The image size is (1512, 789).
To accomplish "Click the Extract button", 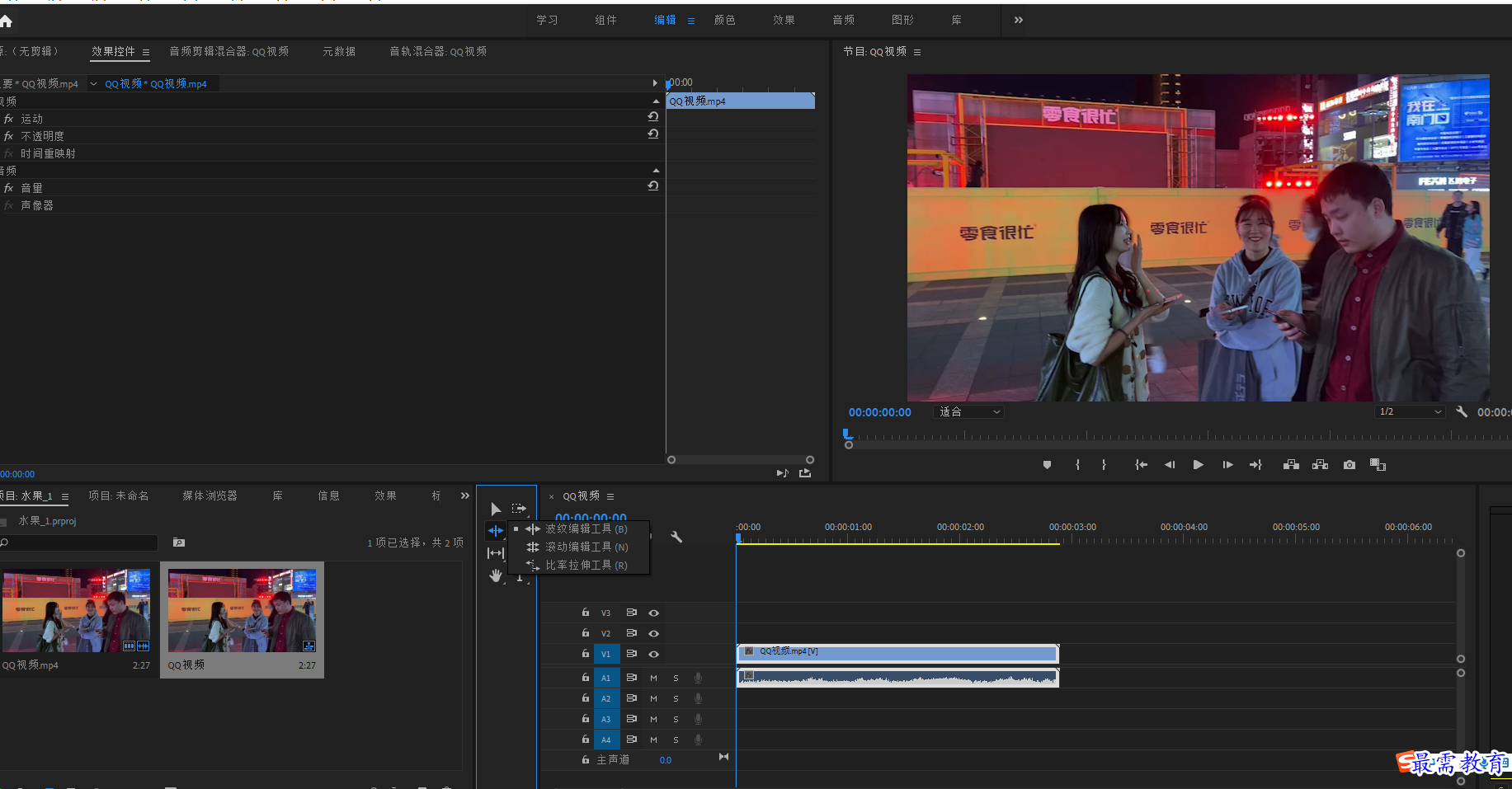I will [x=1321, y=465].
